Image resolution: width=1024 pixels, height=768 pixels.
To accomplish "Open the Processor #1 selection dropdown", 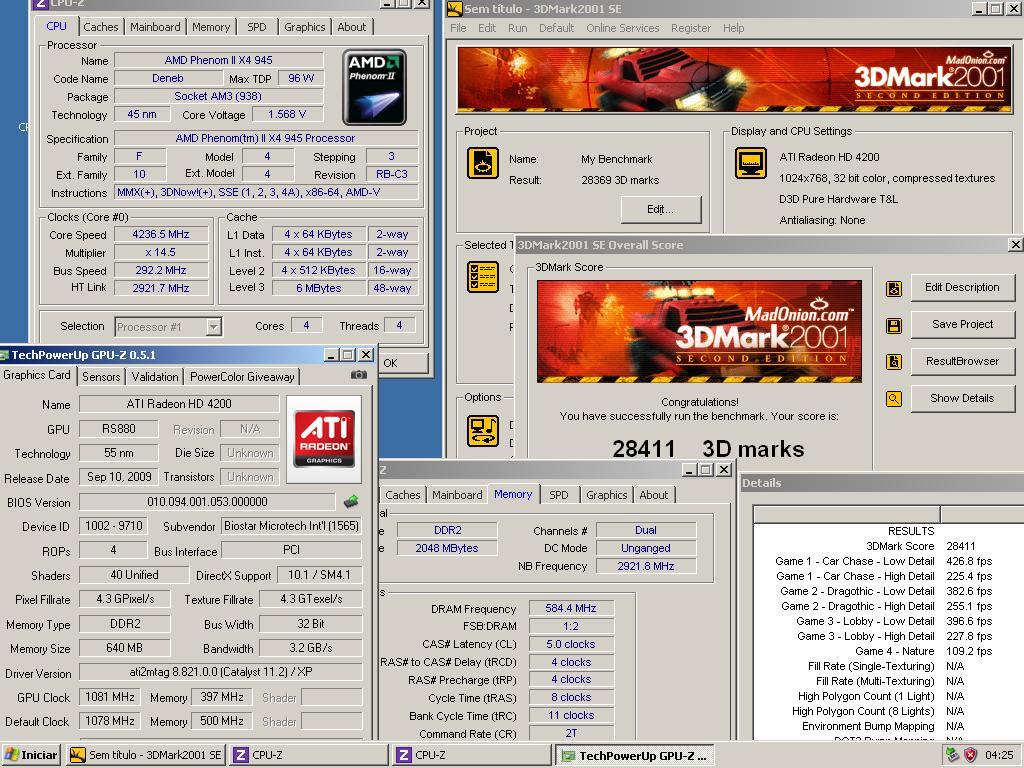I will tap(214, 327).
